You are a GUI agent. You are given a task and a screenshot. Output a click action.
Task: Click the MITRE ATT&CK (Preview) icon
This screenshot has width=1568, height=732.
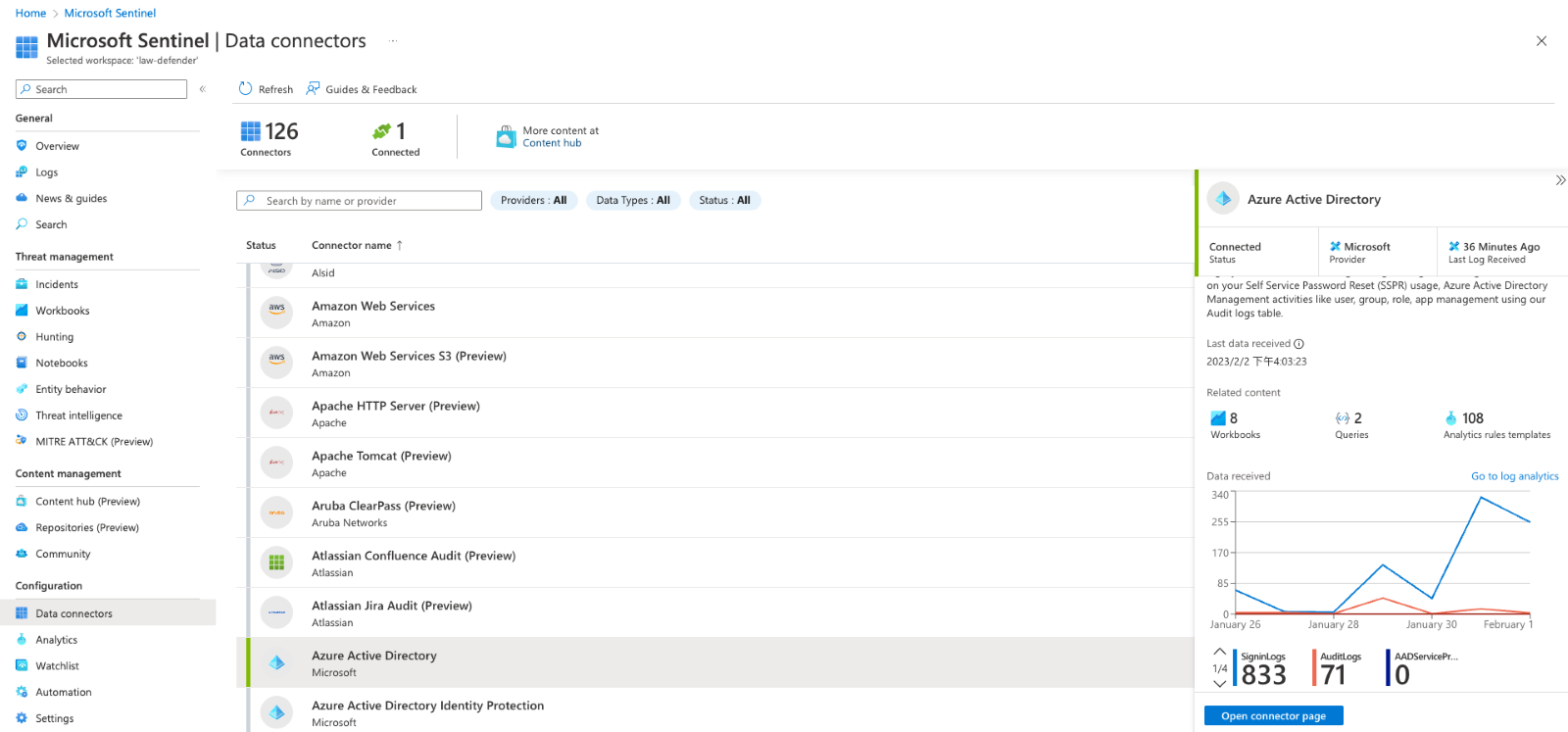pos(22,441)
